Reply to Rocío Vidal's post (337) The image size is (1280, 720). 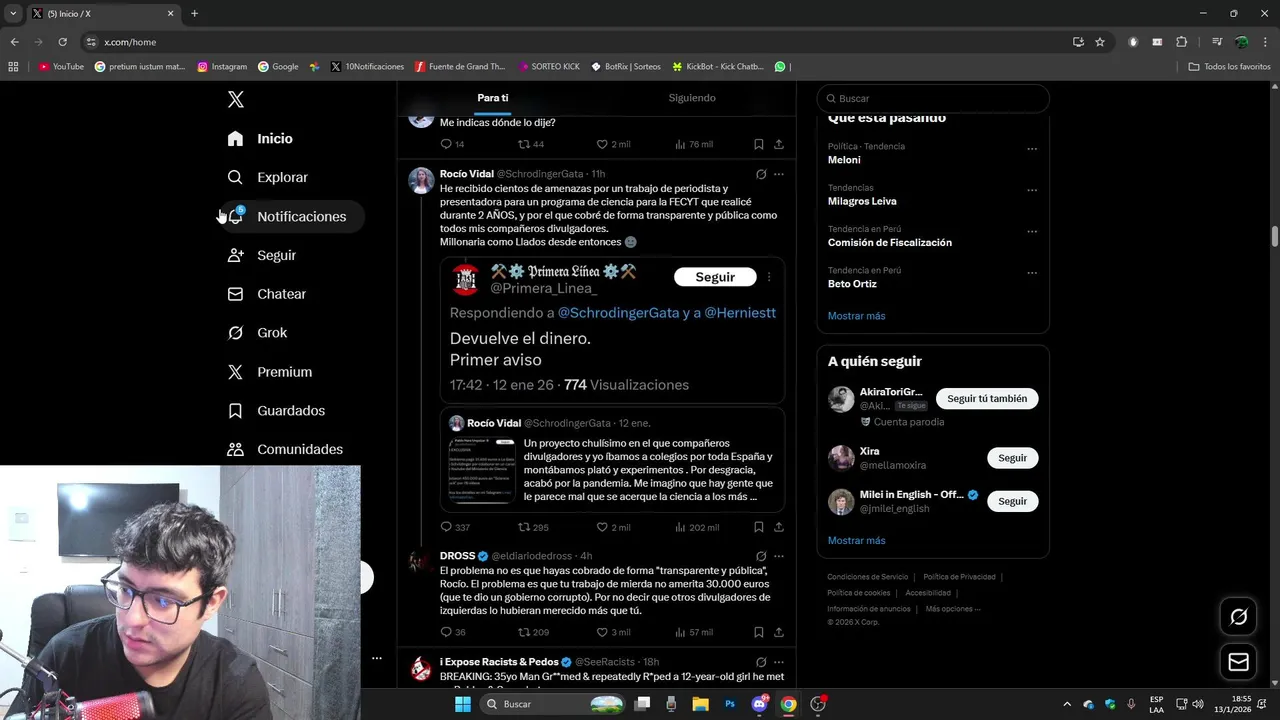(x=455, y=527)
